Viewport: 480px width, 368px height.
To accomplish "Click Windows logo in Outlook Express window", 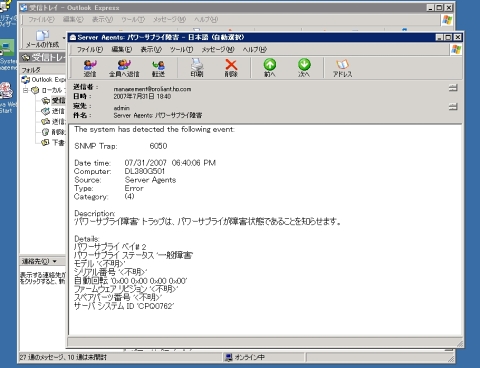I will tap(447, 20).
